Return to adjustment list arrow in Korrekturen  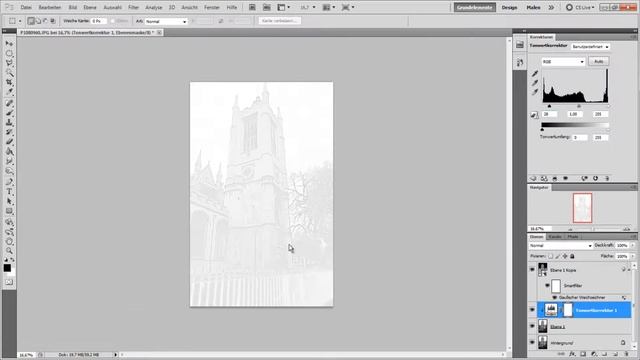(x=533, y=178)
